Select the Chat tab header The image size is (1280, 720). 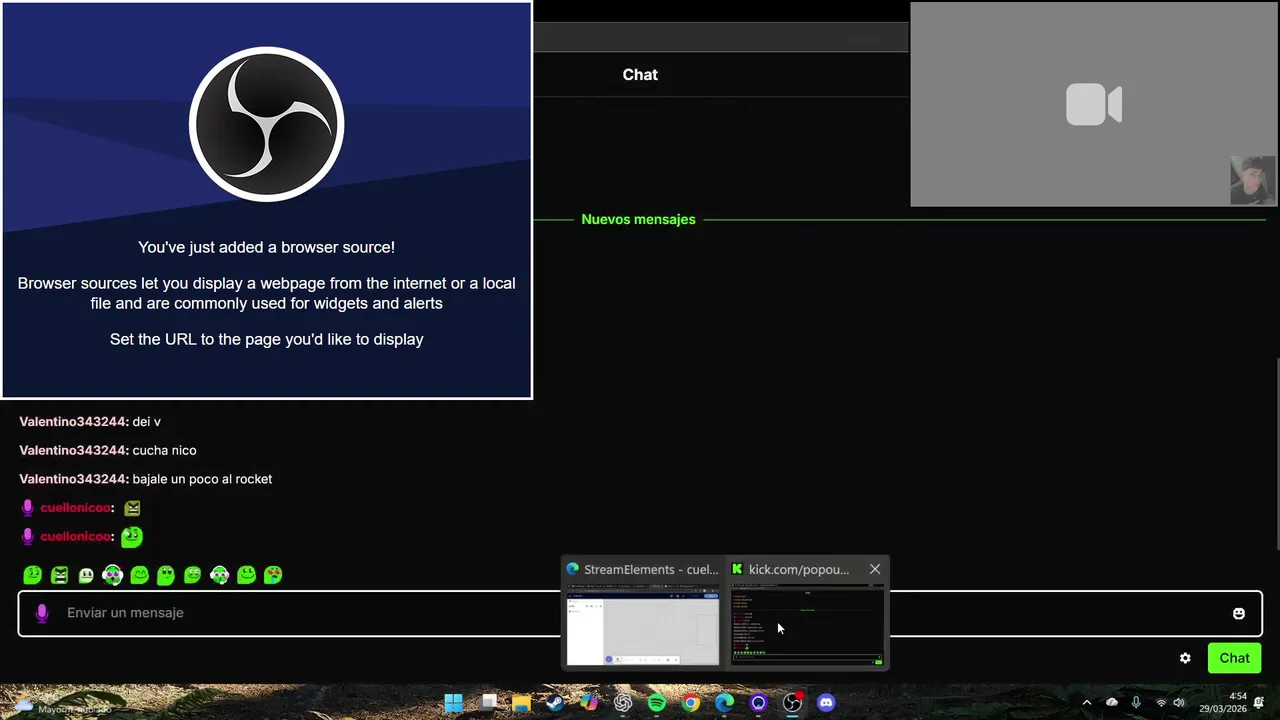tap(640, 74)
